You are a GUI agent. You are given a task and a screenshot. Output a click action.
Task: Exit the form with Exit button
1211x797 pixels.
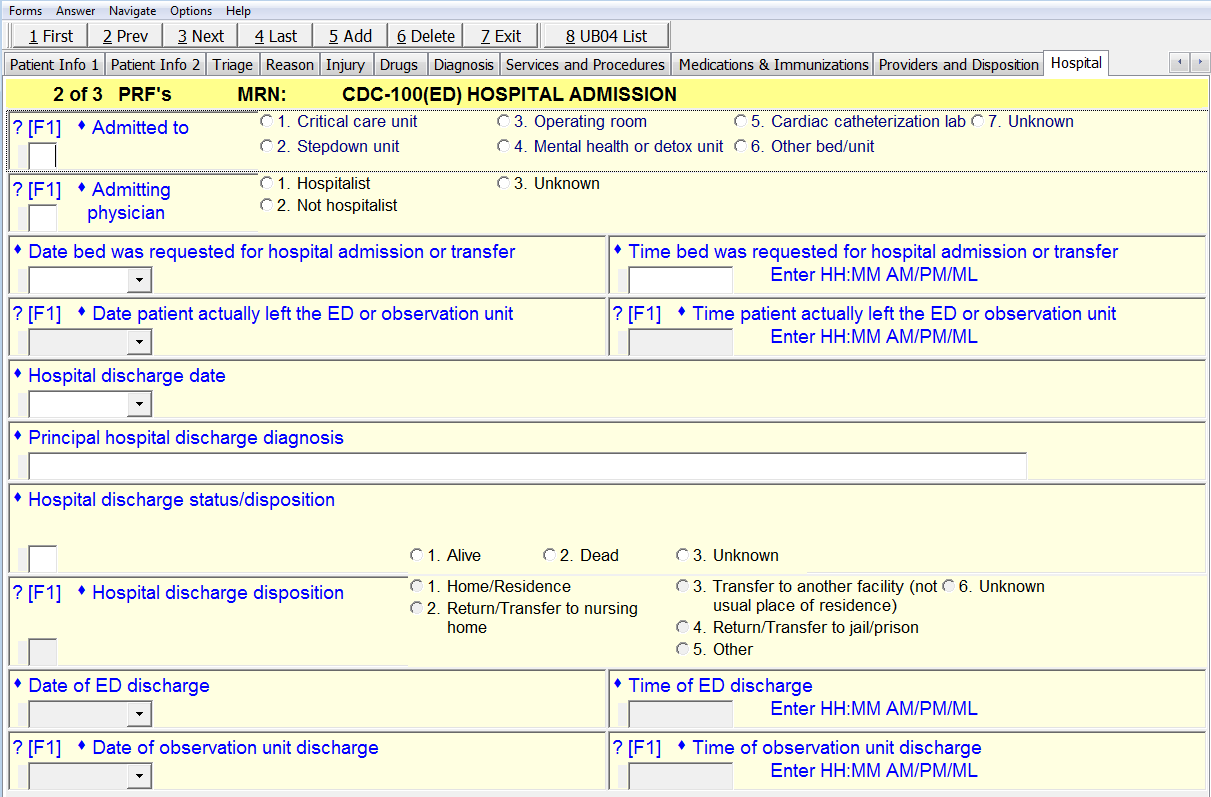pyautogui.click(x=500, y=36)
